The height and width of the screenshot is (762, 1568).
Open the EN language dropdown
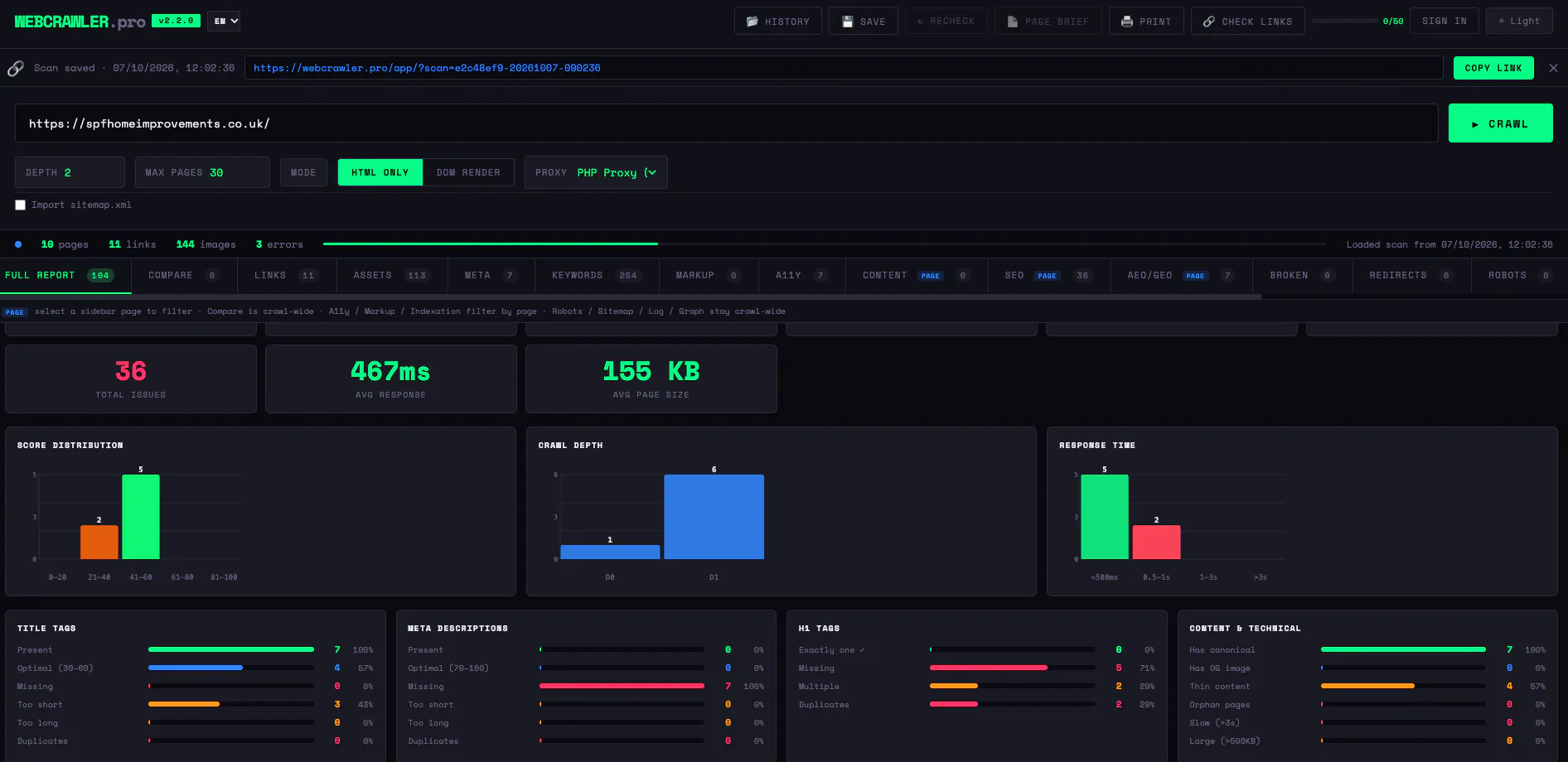(x=224, y=21)
